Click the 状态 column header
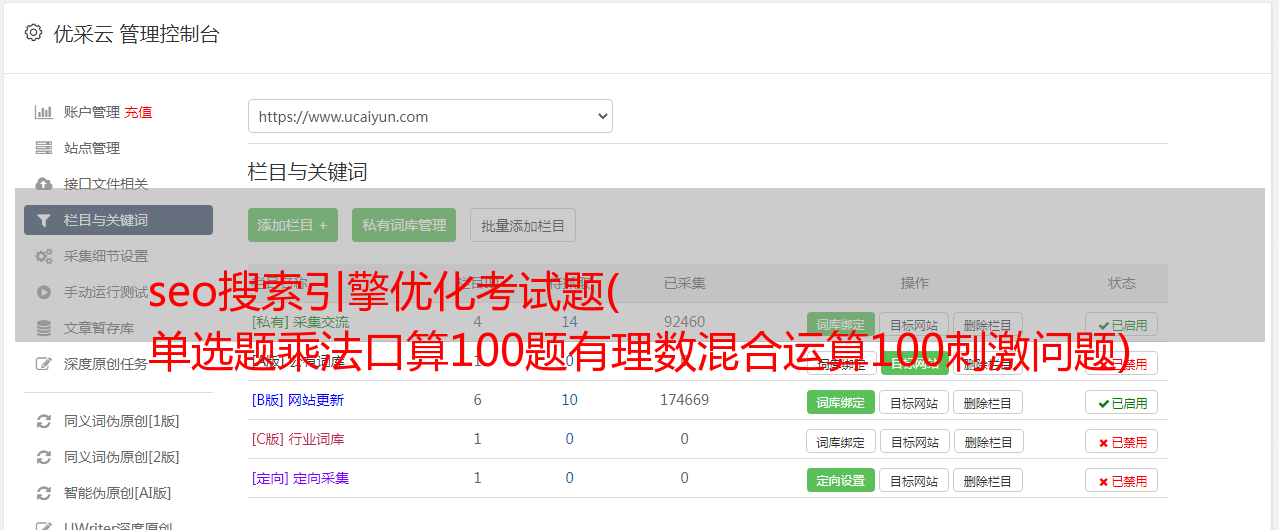Viewport: 1279px width, 530px height. [1122, 283]
